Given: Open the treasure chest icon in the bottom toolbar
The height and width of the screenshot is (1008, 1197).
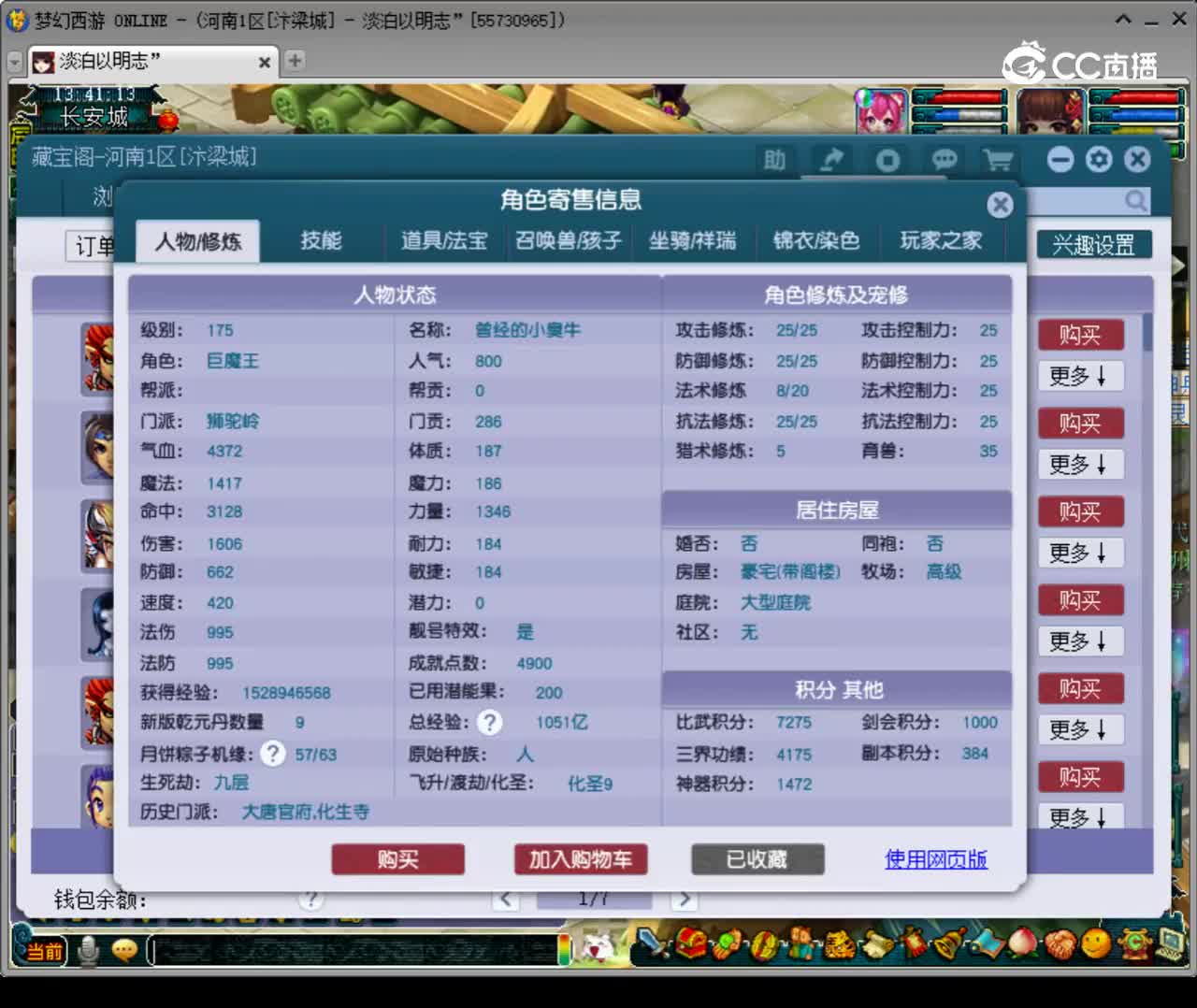Looking at the screenshot, I should click(692, 944).
